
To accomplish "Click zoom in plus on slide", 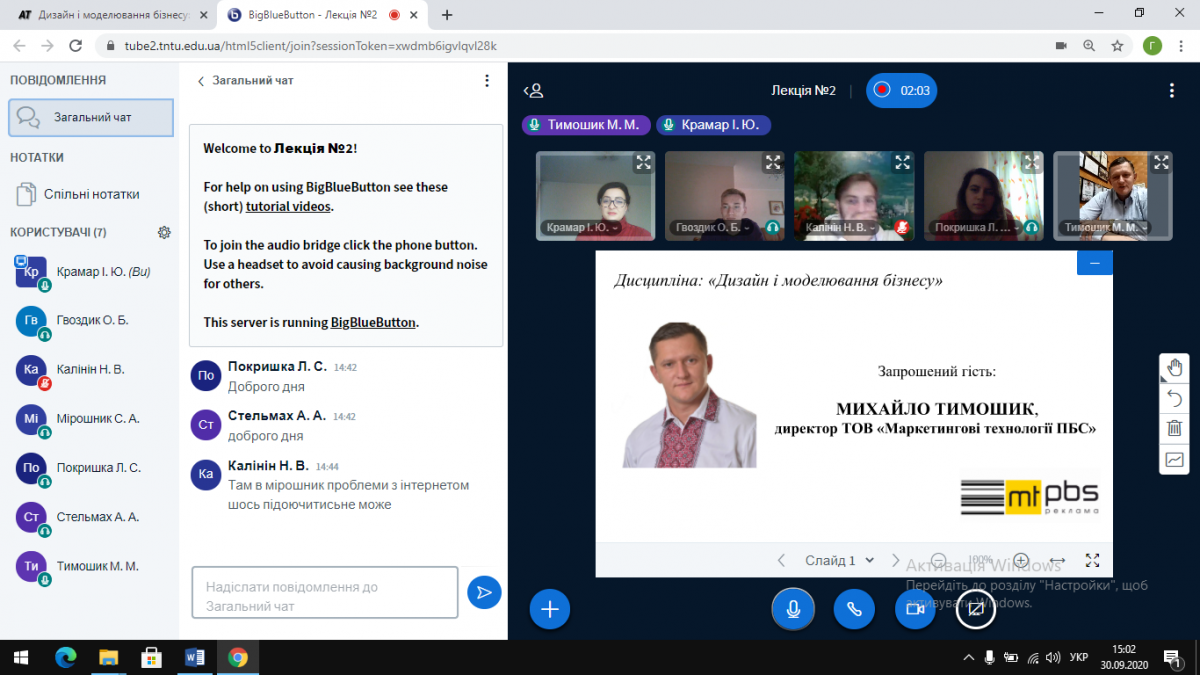I will point(1020,560).
